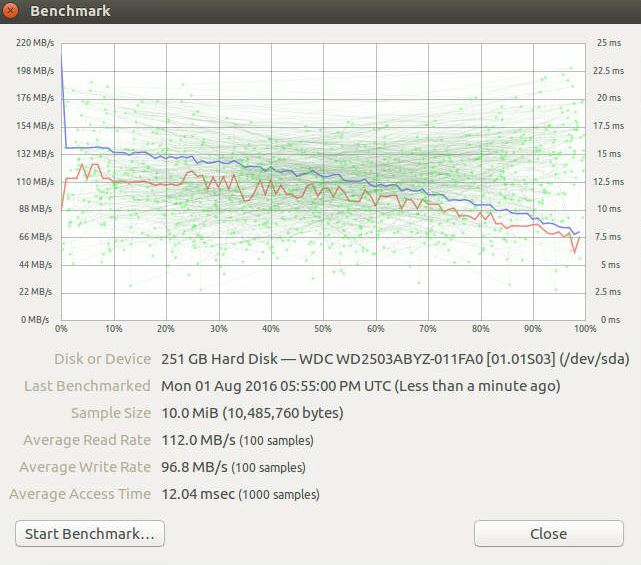The height and width of the screenshot is (565, 641).
Task: Click the 154 MB/s axis label
Action: coord(35,126)
